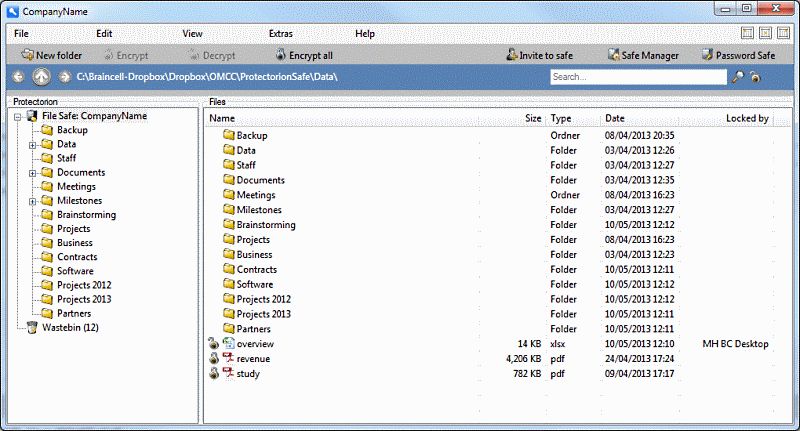
Task: Click the Brainstorming folder icon in tree
Action: point(47,214)
